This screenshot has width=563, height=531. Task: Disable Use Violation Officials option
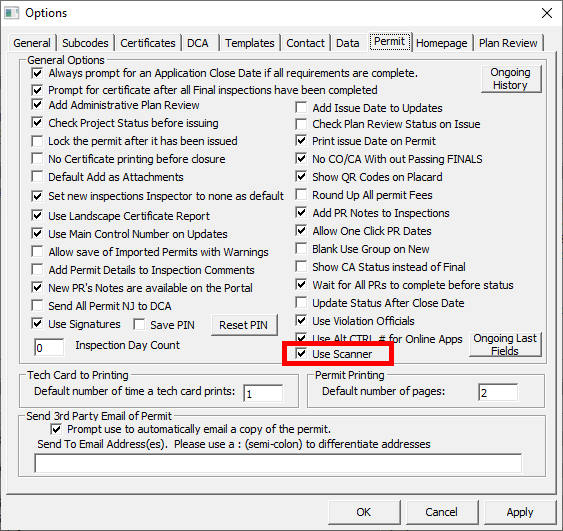tap(301, 321)
